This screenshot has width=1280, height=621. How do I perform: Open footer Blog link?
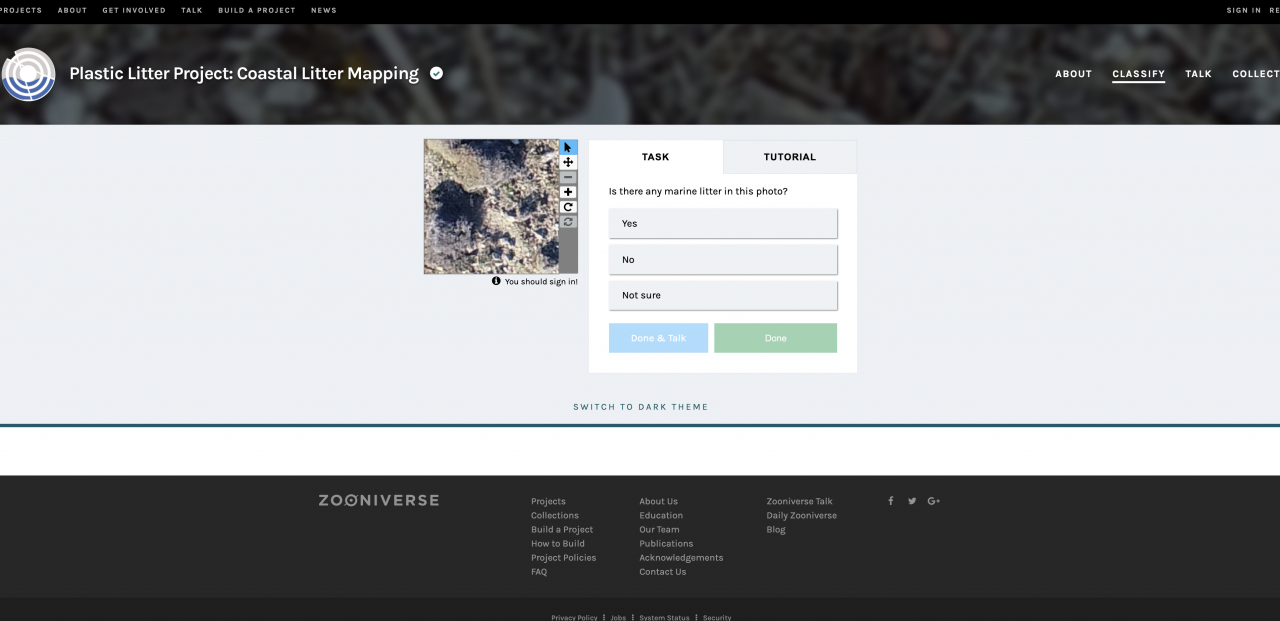point(776,529)
